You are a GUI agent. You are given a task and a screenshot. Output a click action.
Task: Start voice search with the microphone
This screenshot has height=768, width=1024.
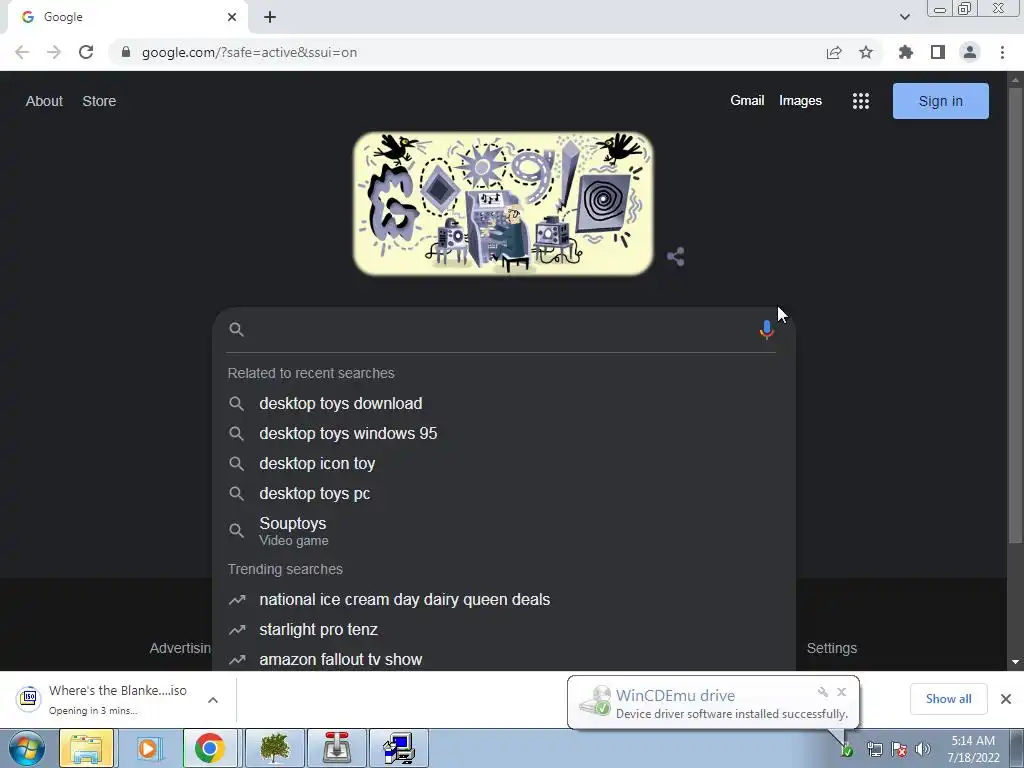tap(767, 330)
